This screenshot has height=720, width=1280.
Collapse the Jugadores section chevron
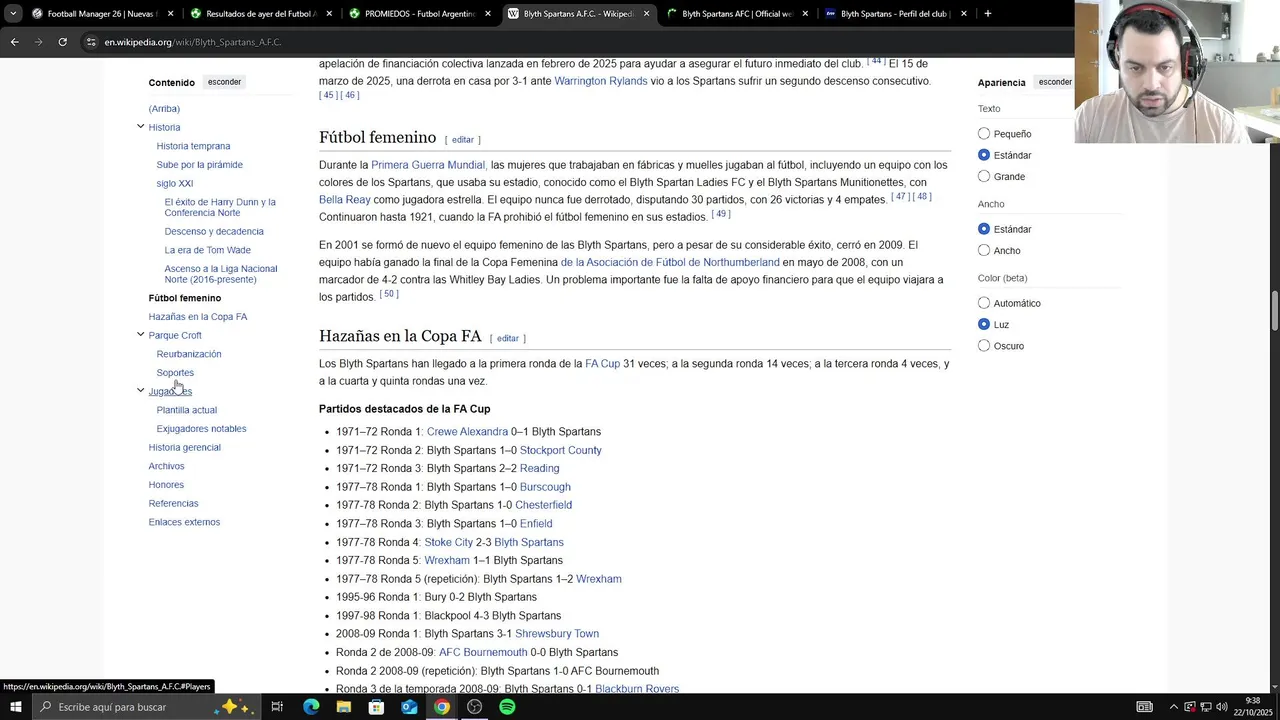pyautogui.click(x=140, y=390)
